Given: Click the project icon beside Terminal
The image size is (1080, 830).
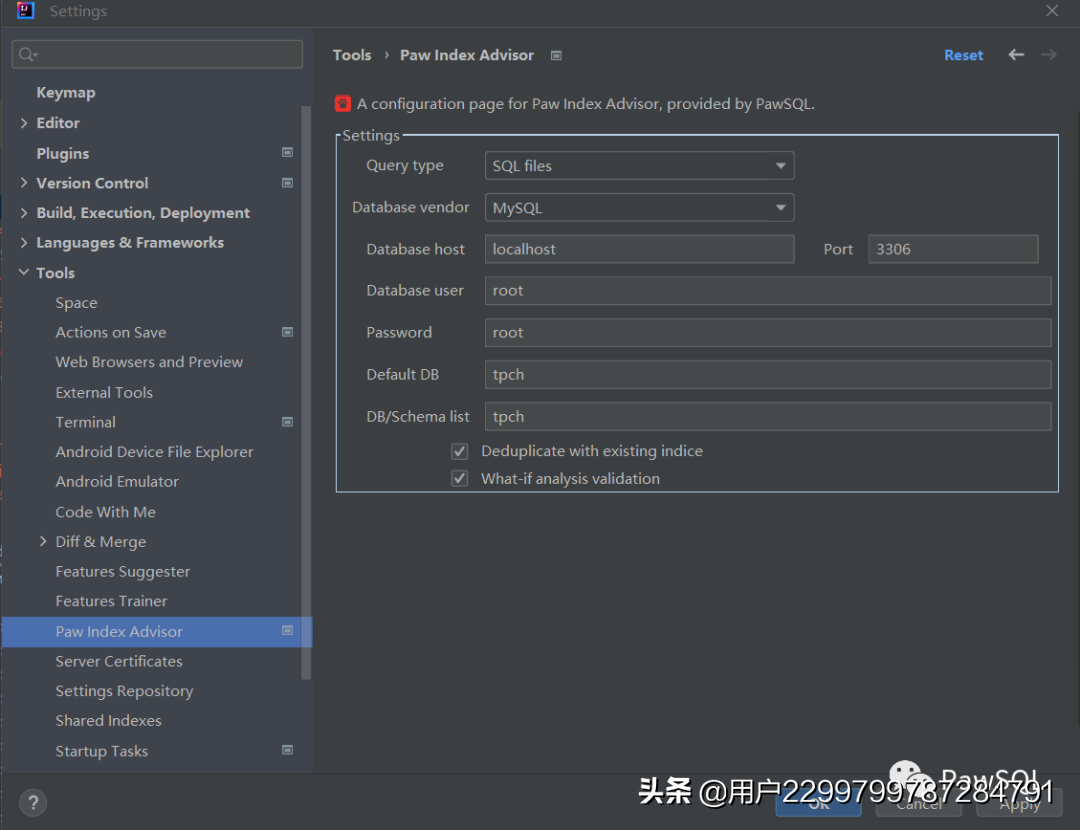Looking at the screenshot, I should click(x=287, y=422).
